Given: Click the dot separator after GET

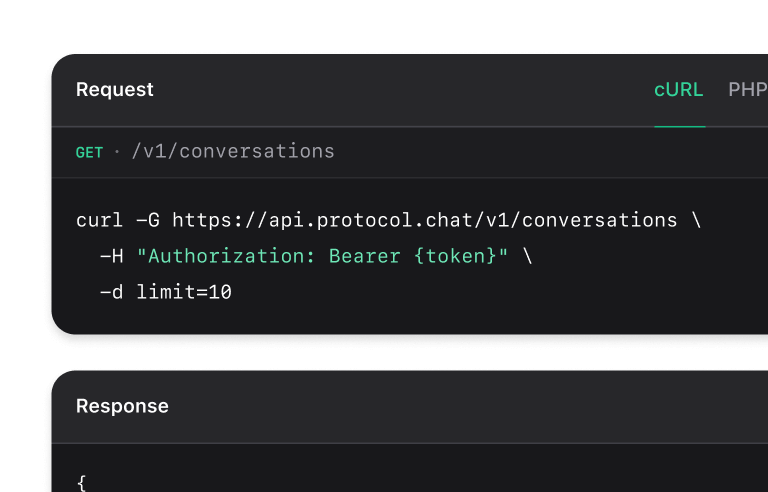Looking at the screenshot, I should 117,153.
